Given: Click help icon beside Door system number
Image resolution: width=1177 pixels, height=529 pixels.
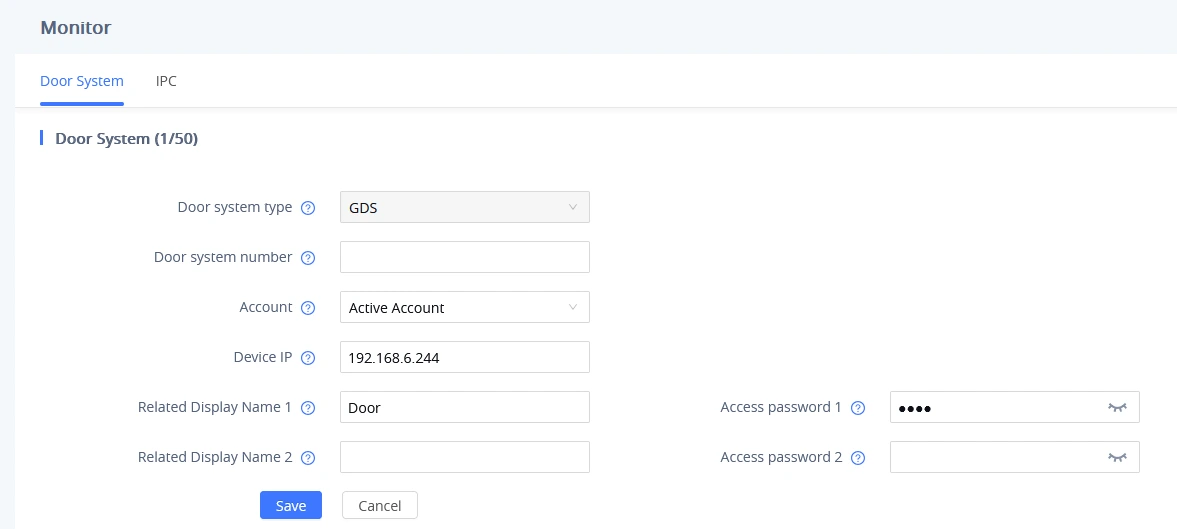Looking at the screenshot, I should coord(308,257).
